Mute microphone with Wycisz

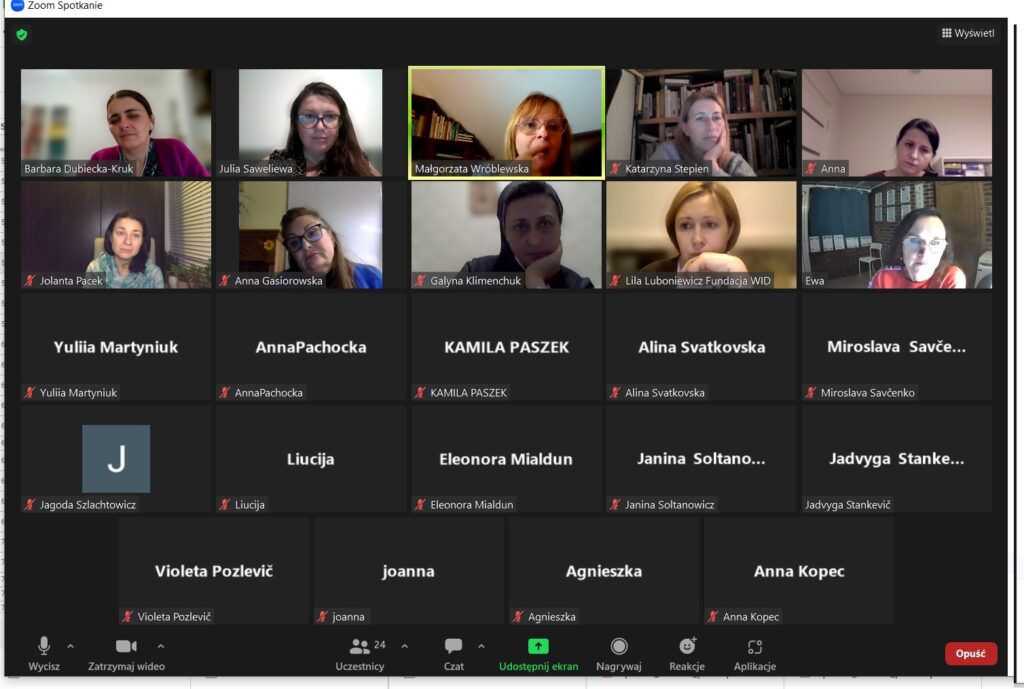tap(44, 654)
